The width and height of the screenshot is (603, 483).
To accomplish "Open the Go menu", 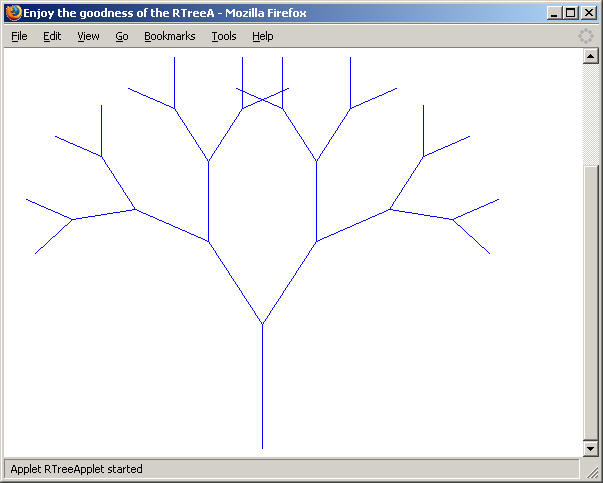I will pos(122,36).
